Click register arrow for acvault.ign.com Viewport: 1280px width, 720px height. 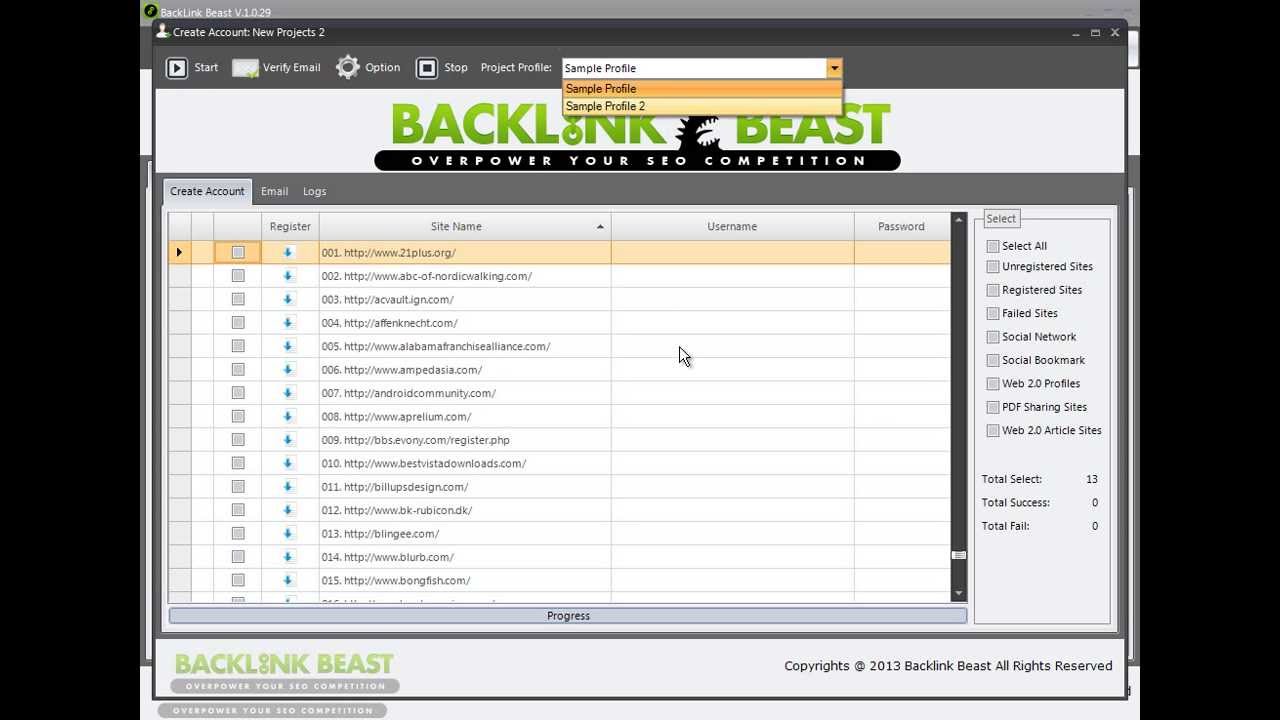click(288, 299)
